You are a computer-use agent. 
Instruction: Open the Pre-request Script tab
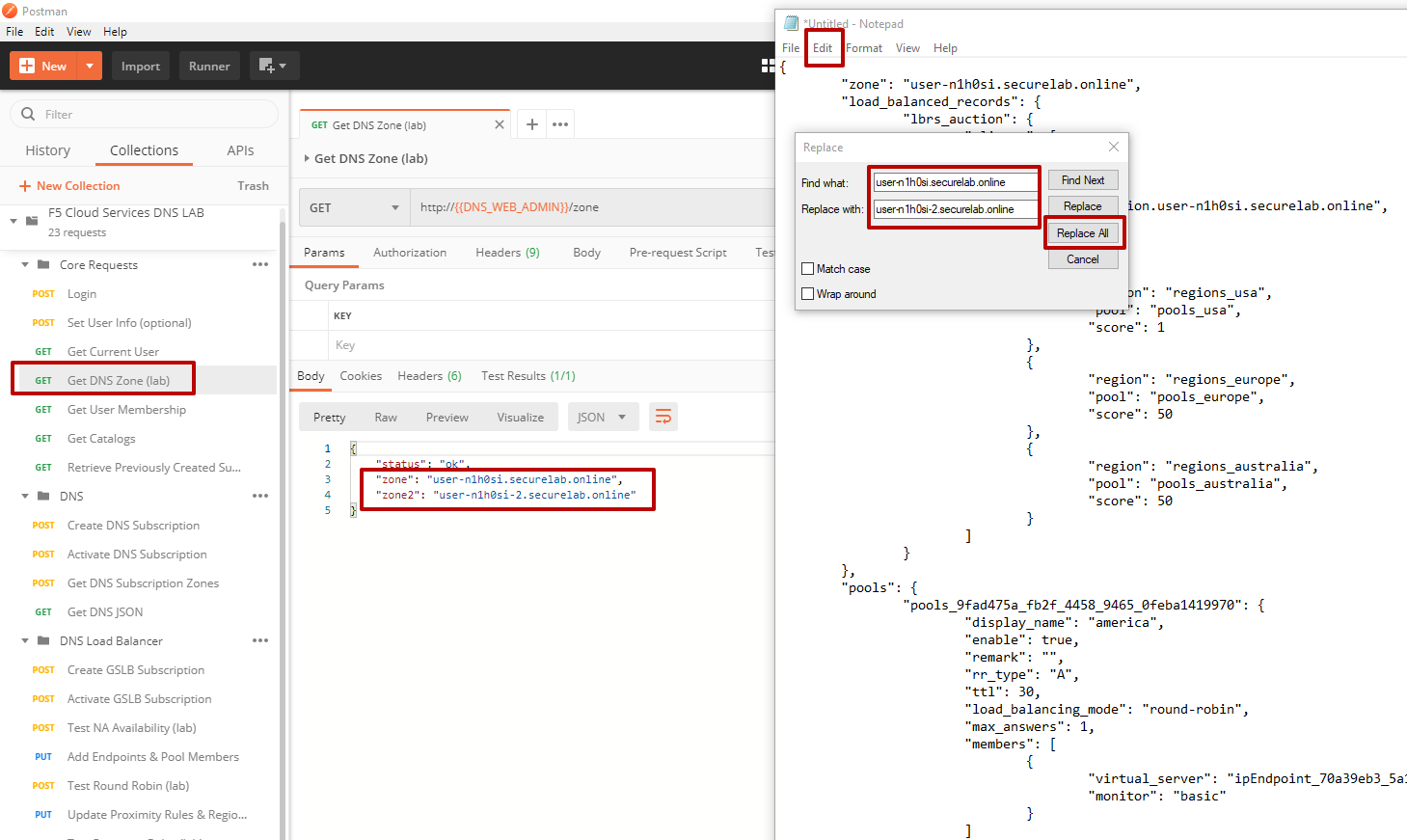[x=678, y=252]
